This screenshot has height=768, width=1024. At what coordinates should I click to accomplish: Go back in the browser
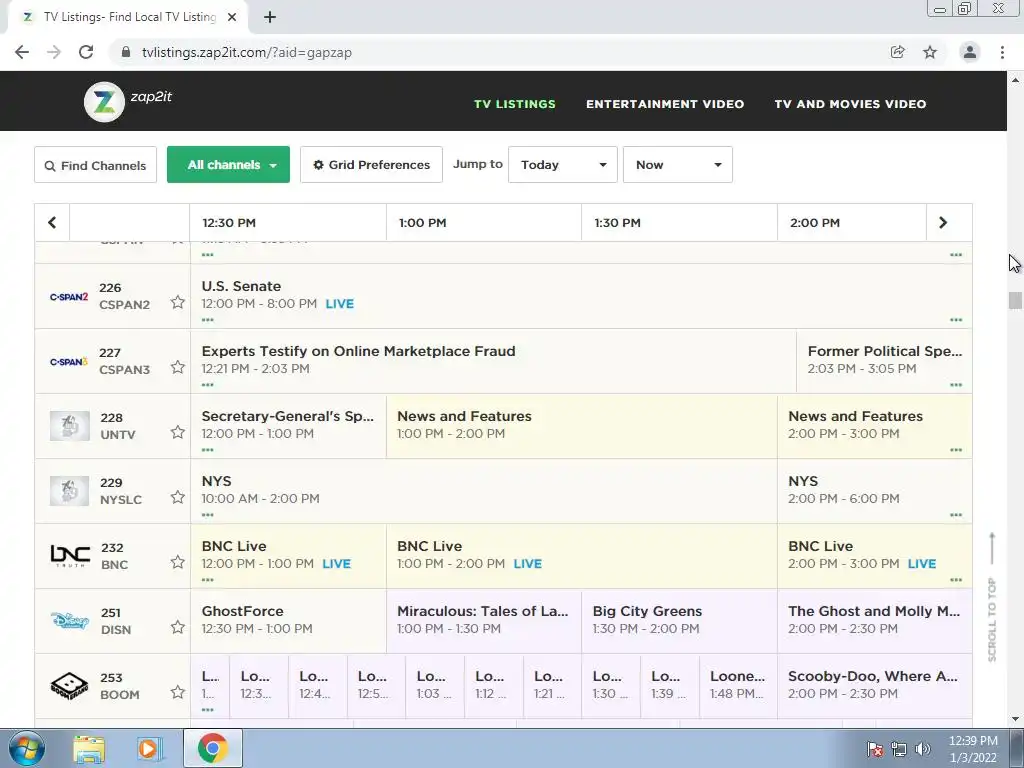[x=22, y=52]
